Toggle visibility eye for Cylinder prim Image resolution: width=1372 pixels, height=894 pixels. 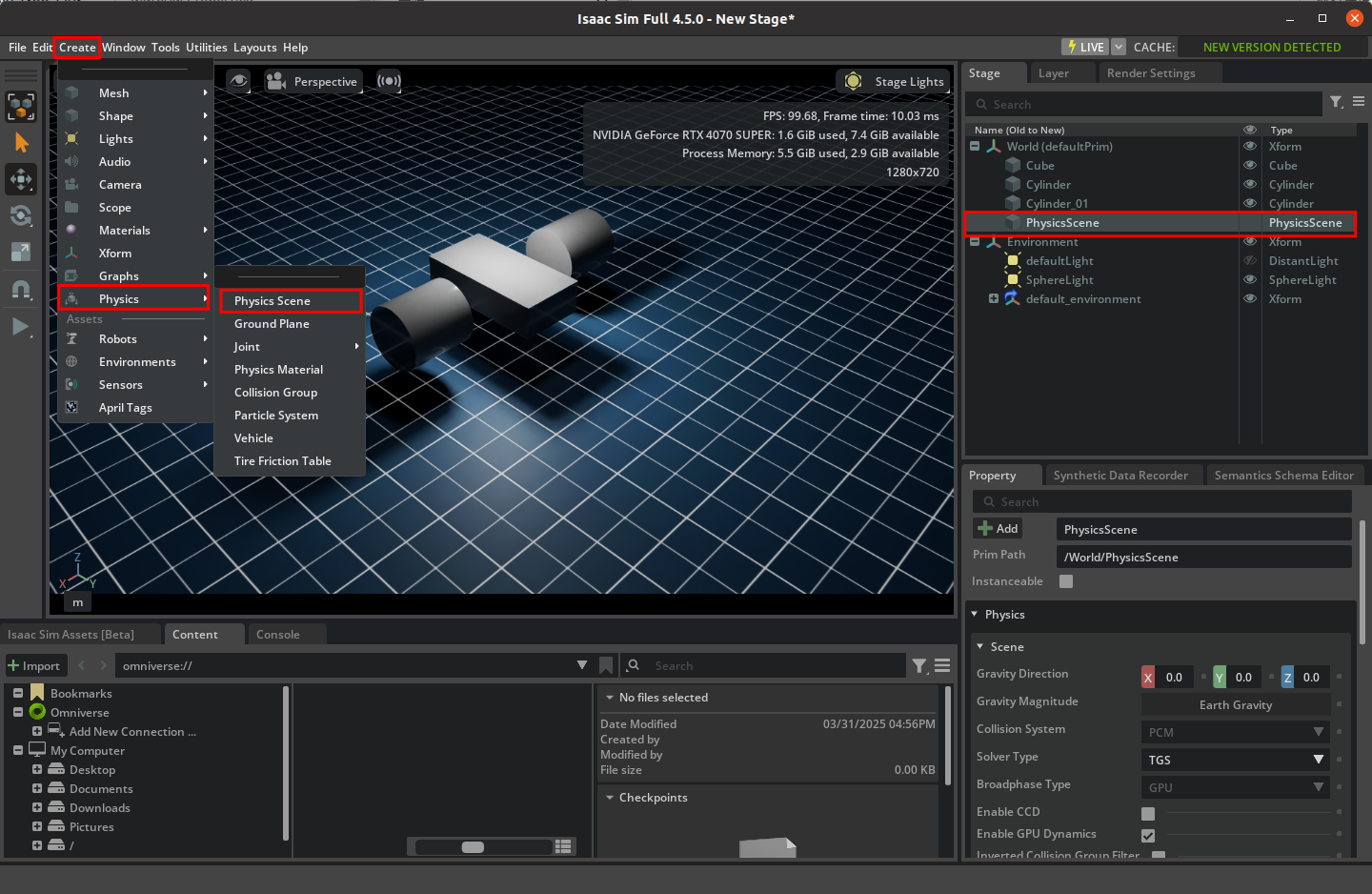(1250, 184)
